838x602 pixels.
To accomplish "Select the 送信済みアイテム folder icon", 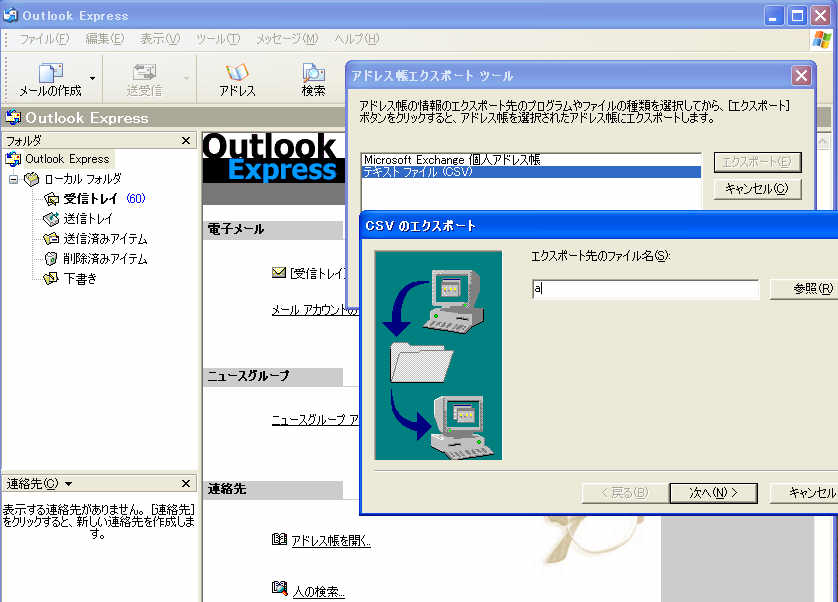I will pos(51,238).
